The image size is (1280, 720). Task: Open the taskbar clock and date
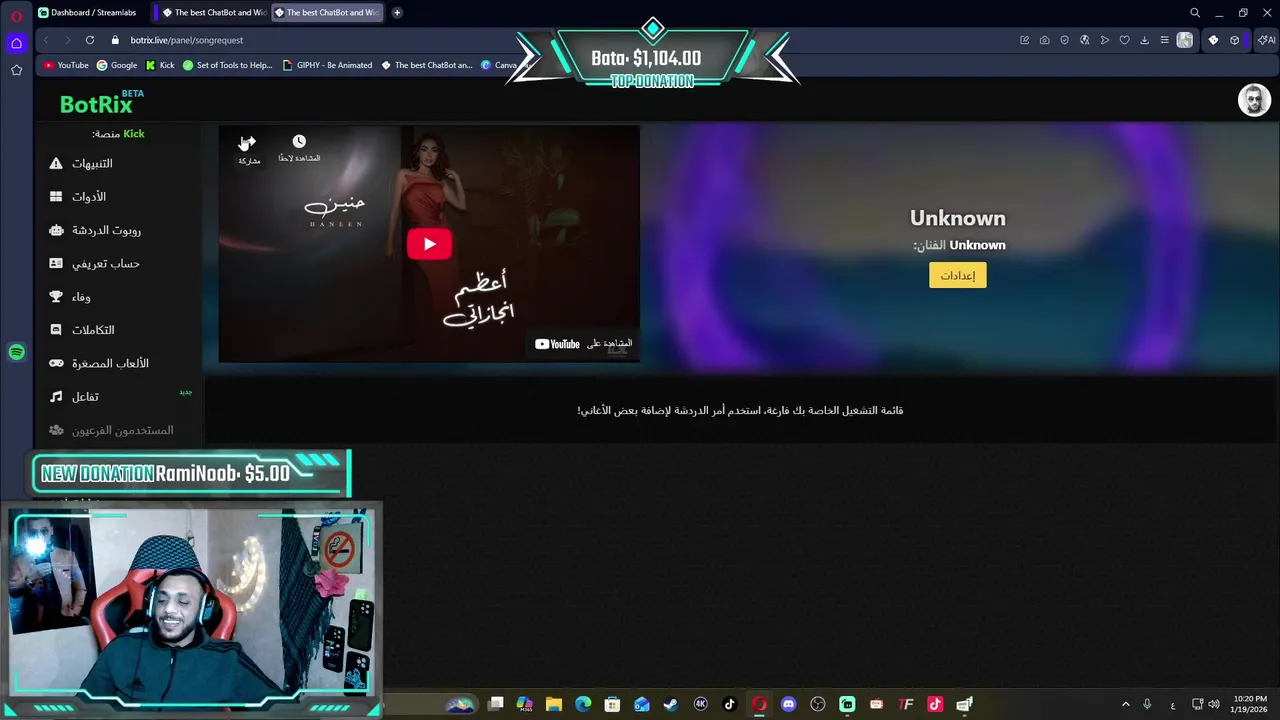1249,704
